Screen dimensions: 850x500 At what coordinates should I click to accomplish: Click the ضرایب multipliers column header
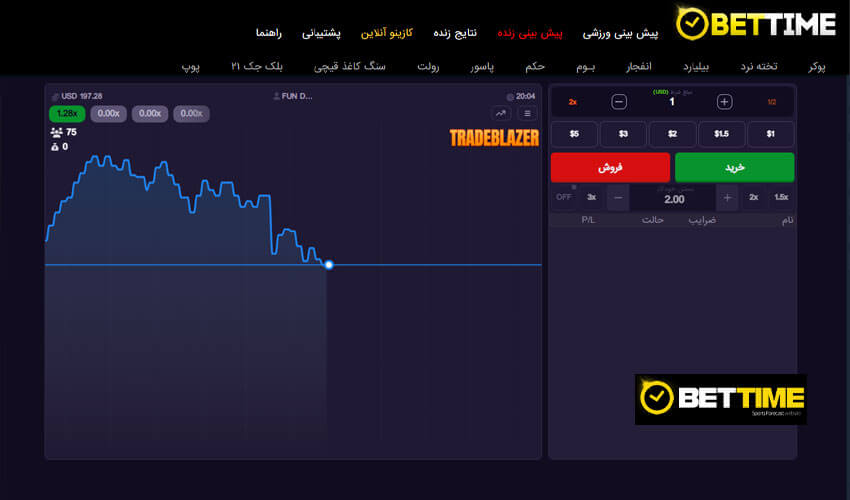tap(702, 220)
